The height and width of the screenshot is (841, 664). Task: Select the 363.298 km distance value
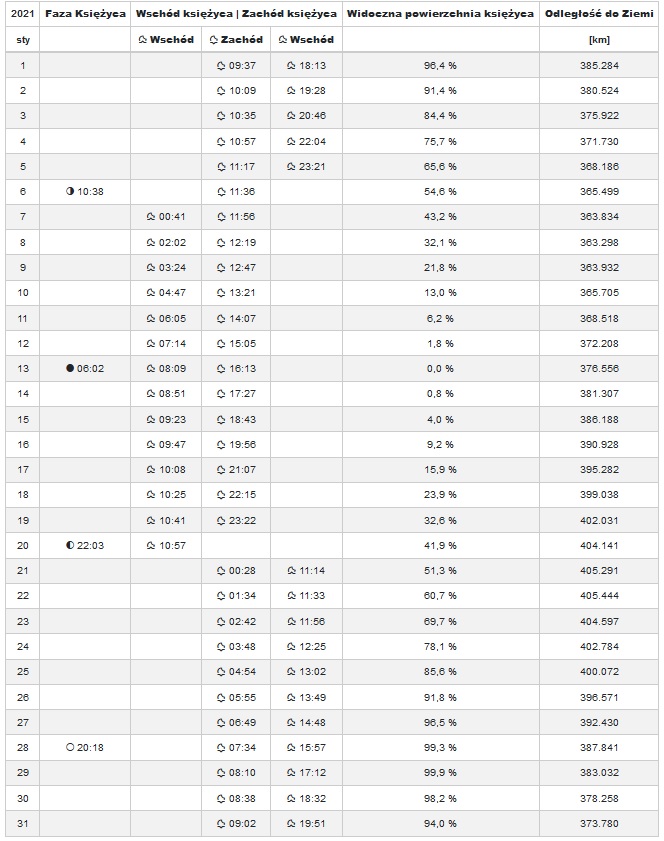tap(599, 242)
